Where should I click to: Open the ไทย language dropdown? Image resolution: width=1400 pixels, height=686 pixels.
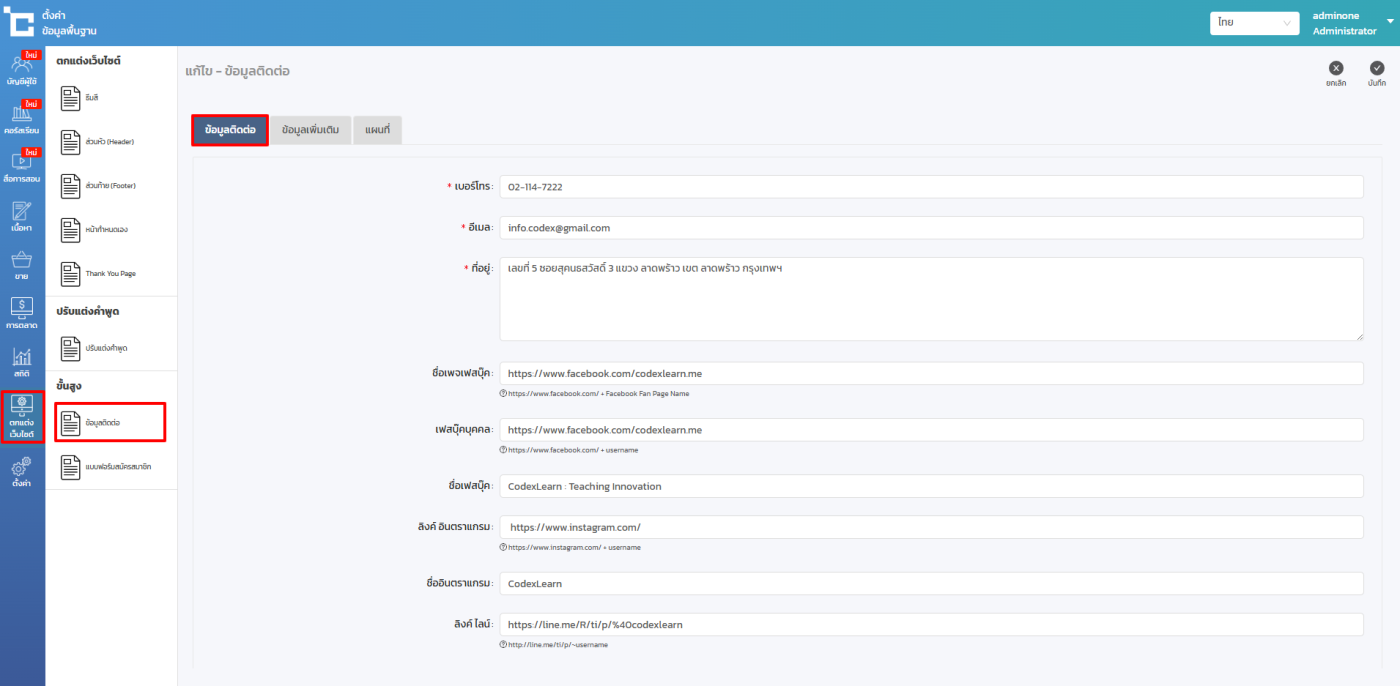(1253, 23)
